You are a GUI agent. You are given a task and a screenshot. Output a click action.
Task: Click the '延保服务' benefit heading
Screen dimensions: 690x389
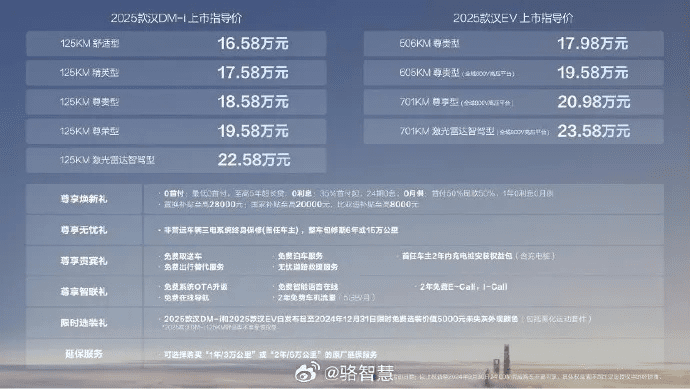click(84, 354)
